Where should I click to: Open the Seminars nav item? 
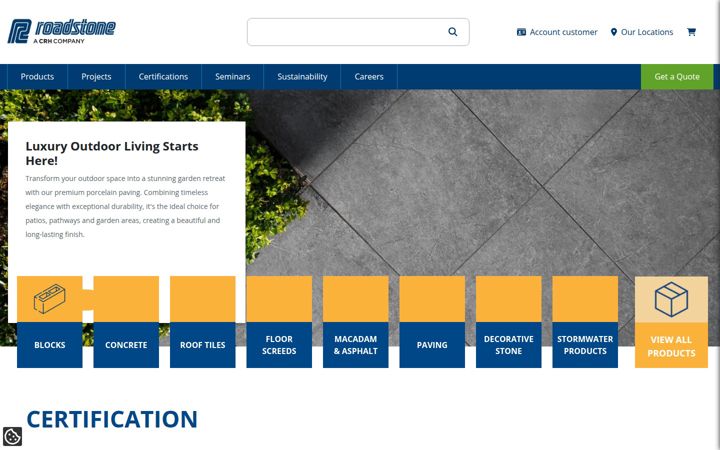click(232, 77)
